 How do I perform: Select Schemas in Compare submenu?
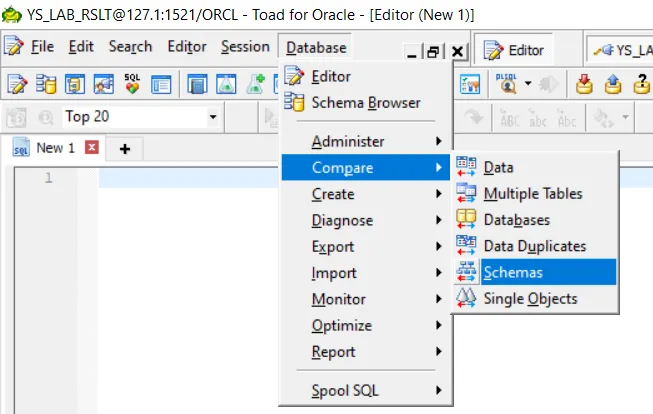535,272
